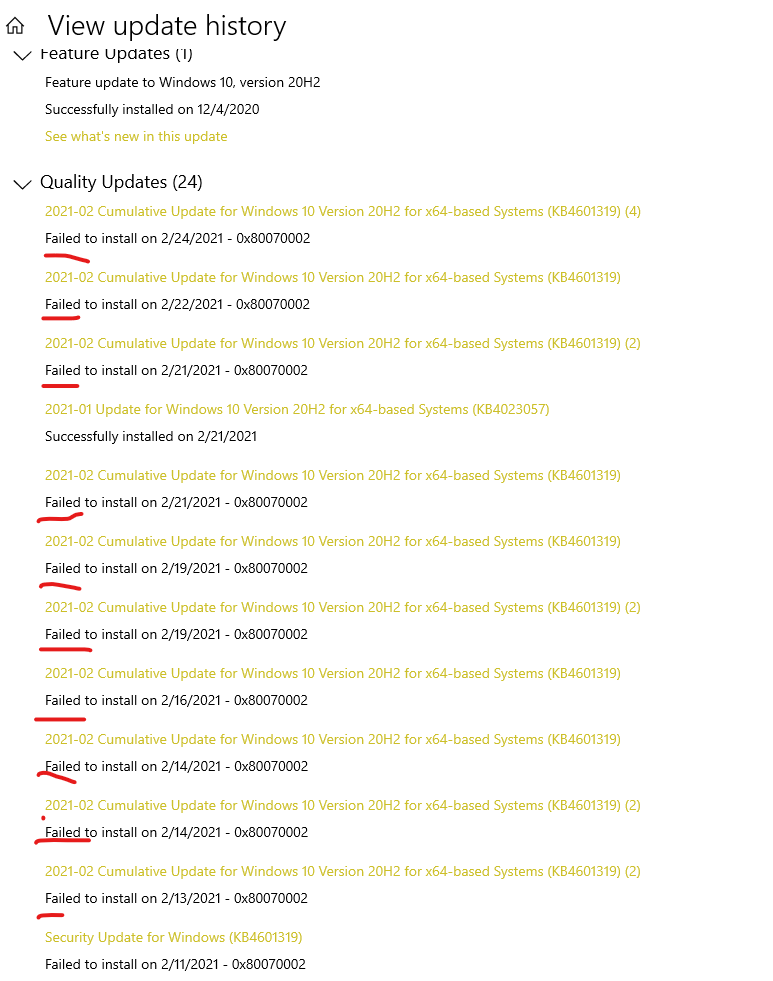Open KB4601319 (2) link that failed on 2/14/2021
Viewport: 773px width, 981px height.
point(343,805)
